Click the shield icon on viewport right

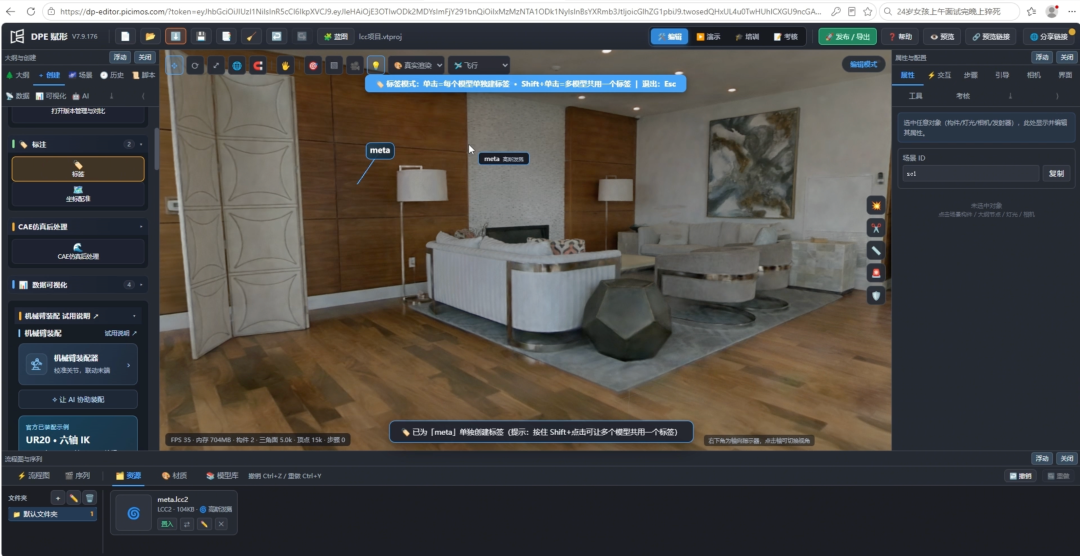tap(875, 296)
